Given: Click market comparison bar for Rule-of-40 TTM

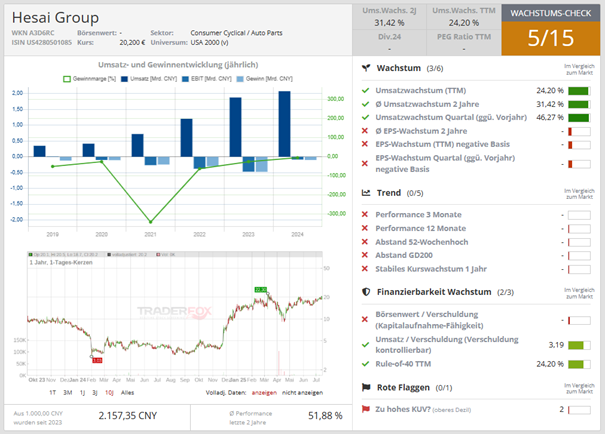Looking at the screenshot, I should pos(579,364).
